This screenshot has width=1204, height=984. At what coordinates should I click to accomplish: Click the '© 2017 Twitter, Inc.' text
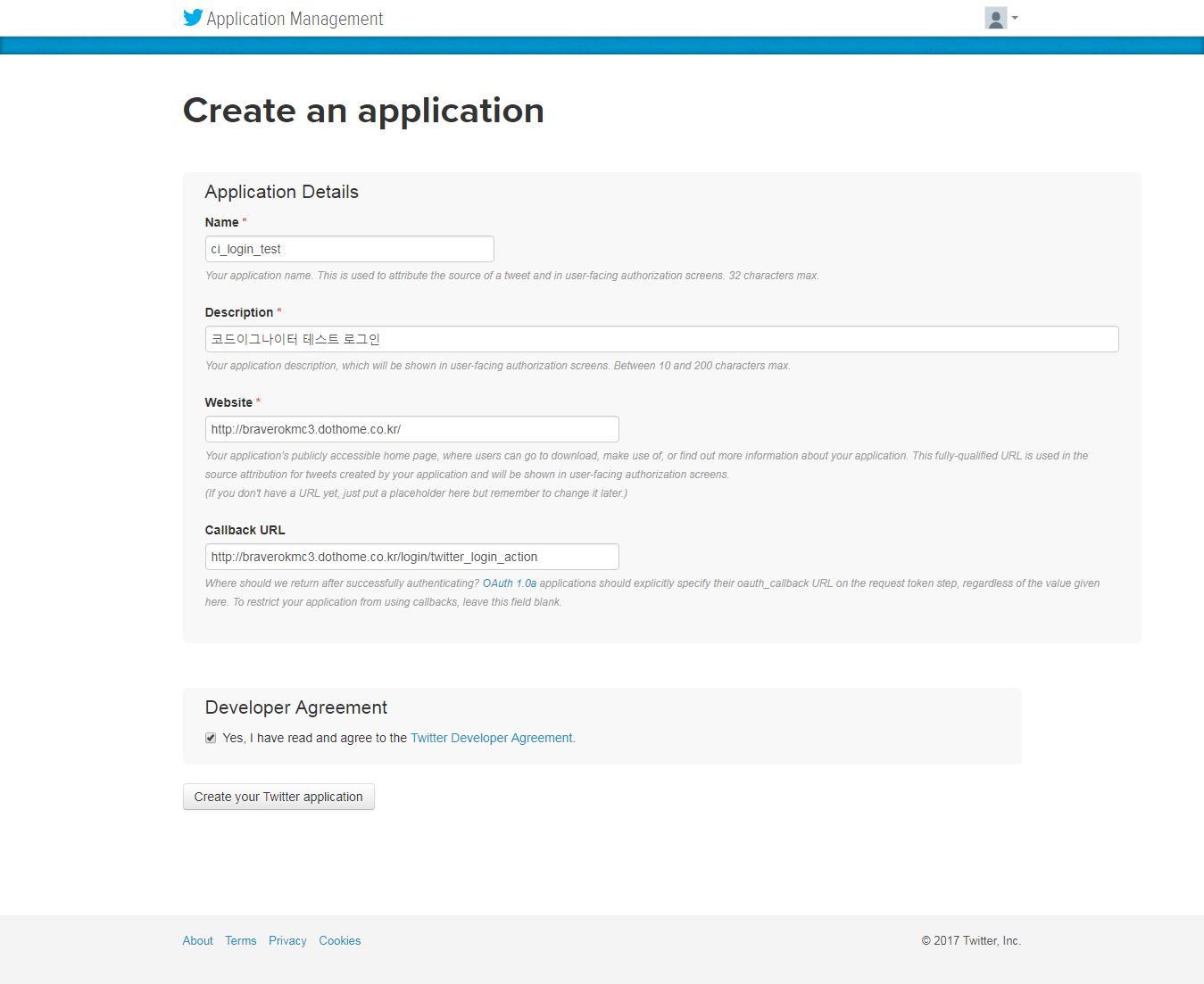[971, 940]
